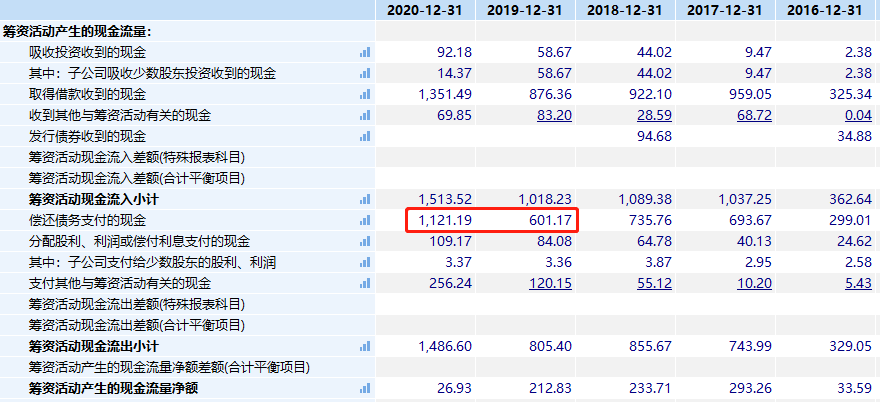880x402 pixels.
Task: Open chart icon for 分配股利、利润或偿付利息支付的现金
Action: click(364, 241)
